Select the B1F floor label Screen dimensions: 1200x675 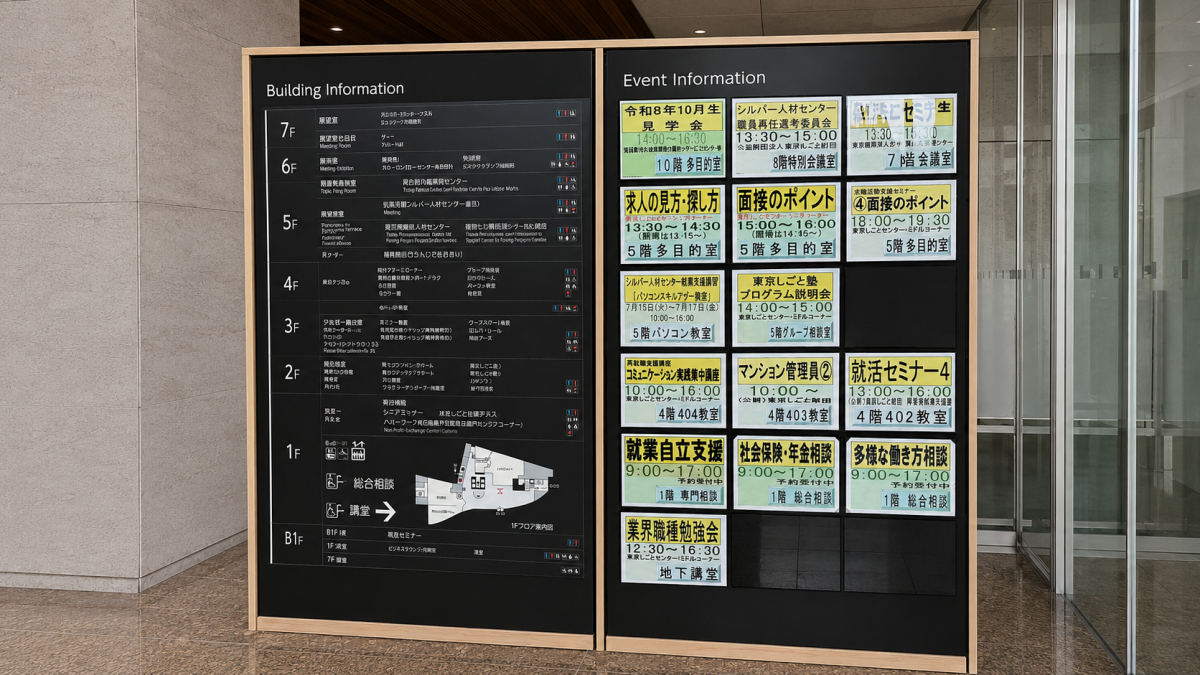coord(293,539)
